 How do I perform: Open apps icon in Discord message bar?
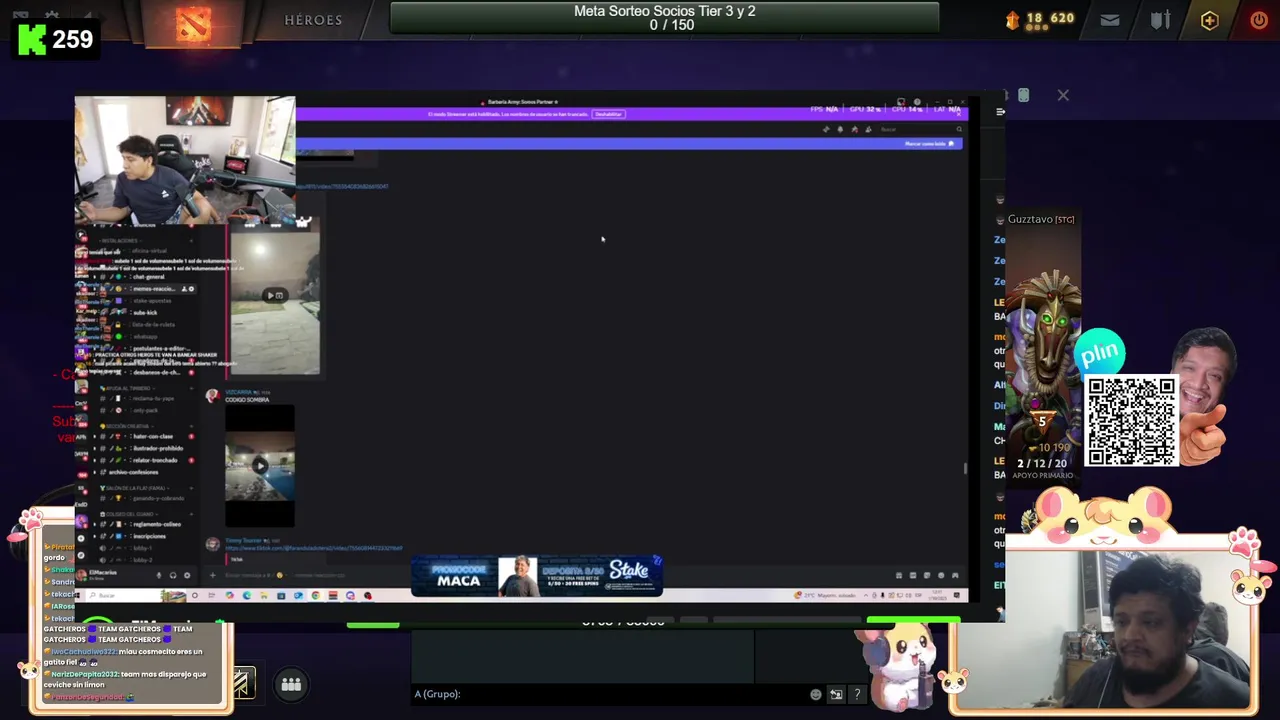pyautogui.click(x=955, y=575)
